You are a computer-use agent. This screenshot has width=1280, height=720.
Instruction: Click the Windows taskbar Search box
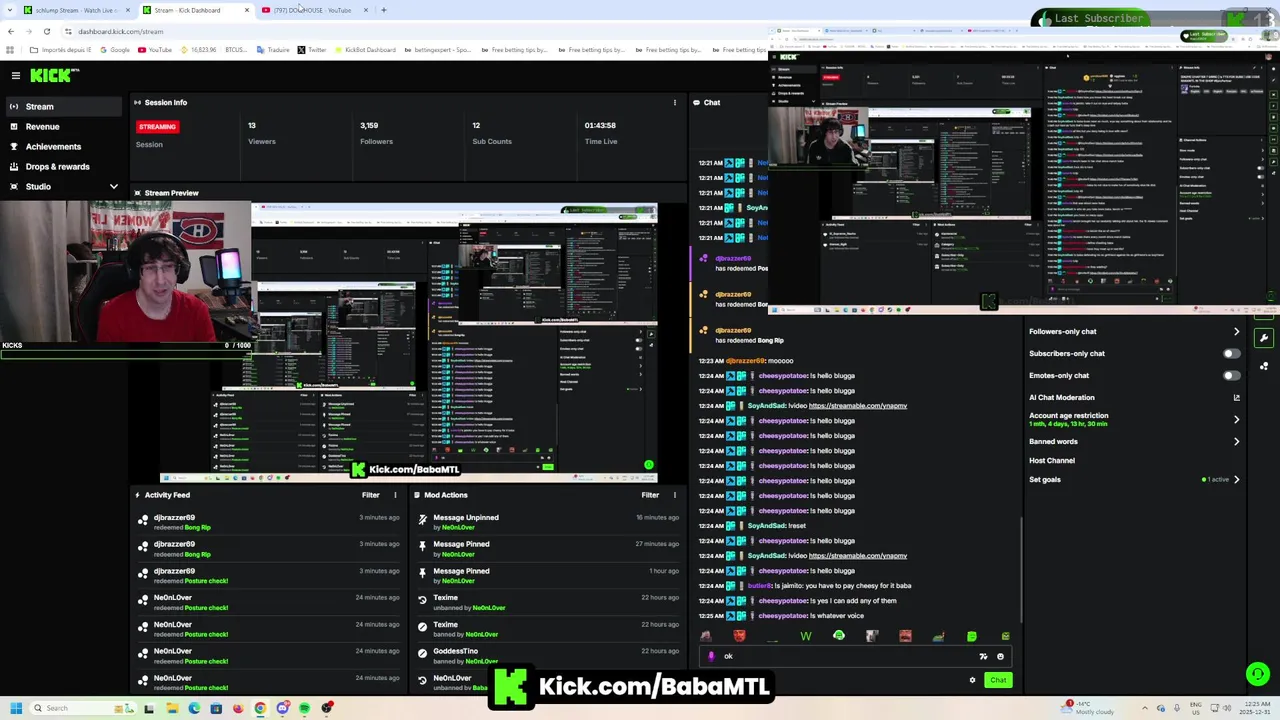82,708
